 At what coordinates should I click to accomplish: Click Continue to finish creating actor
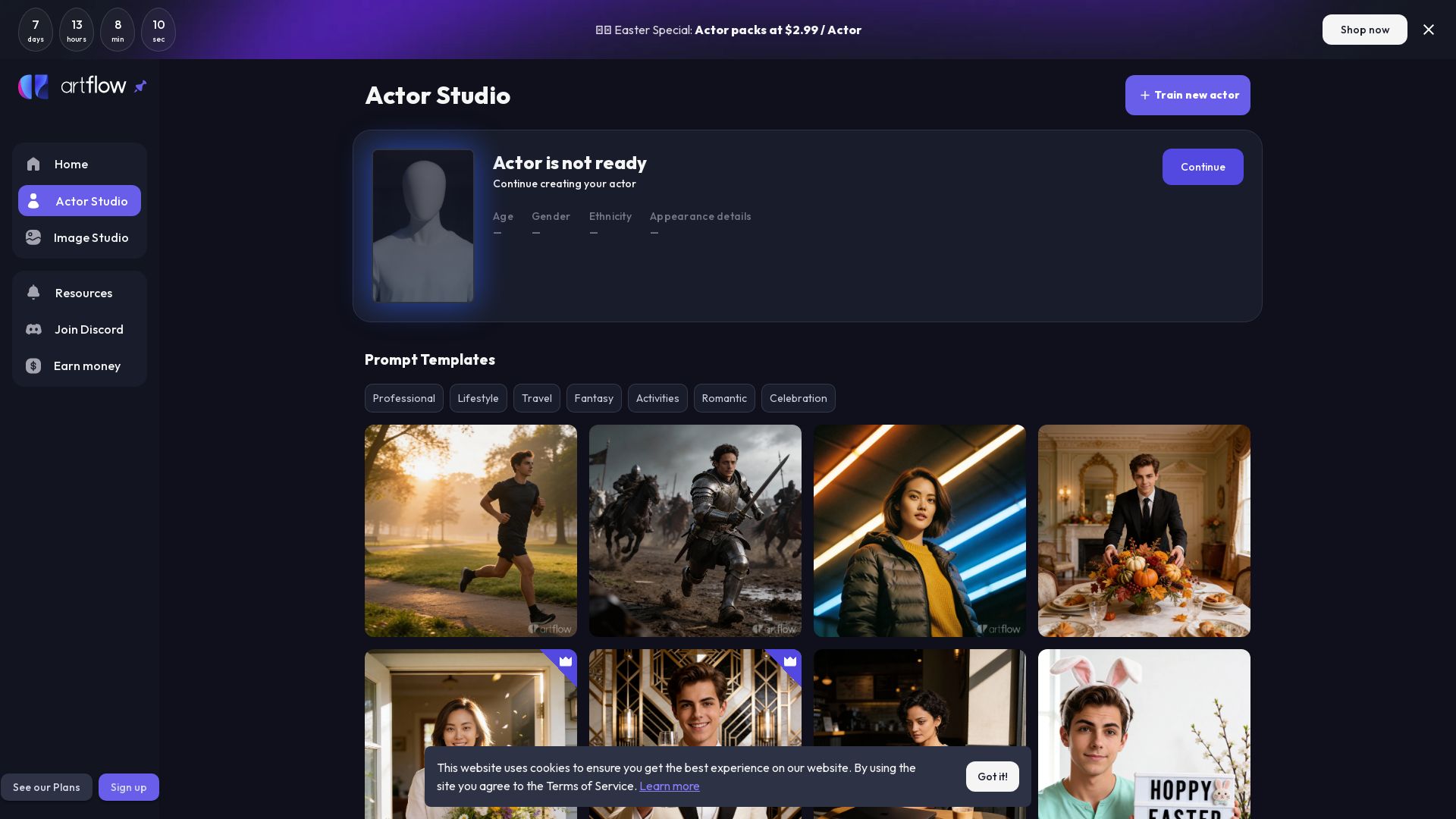1203,167
